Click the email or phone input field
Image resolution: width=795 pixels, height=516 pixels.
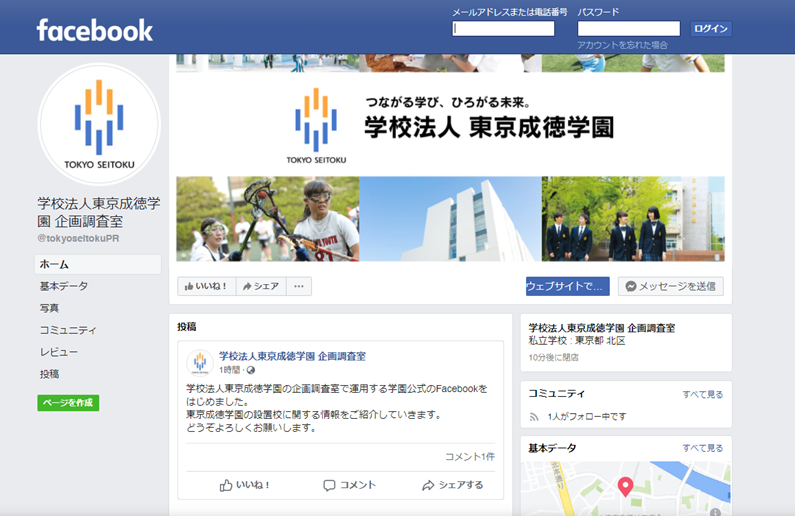(x=503, y=28)
